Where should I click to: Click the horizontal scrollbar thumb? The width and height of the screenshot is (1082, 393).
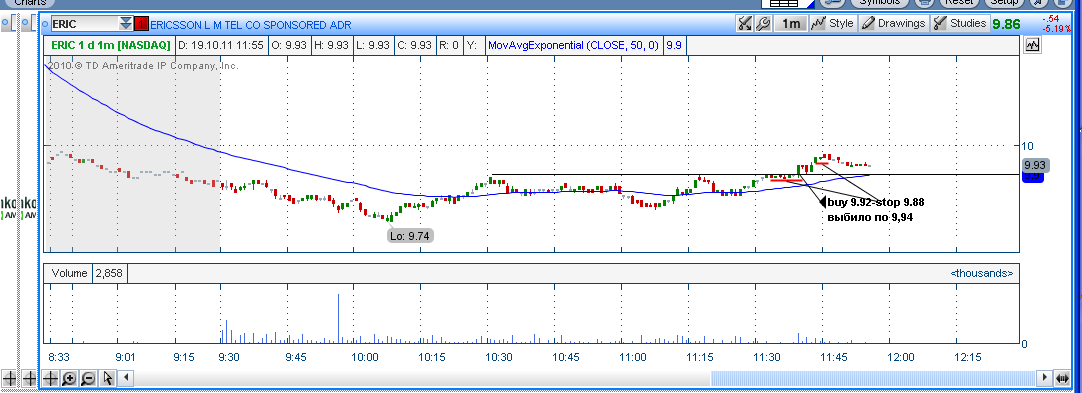pos(873,378)
